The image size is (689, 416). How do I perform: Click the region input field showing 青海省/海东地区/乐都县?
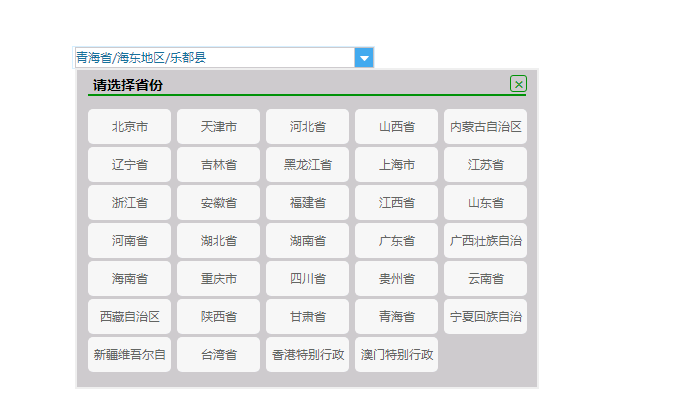point(215,58)
